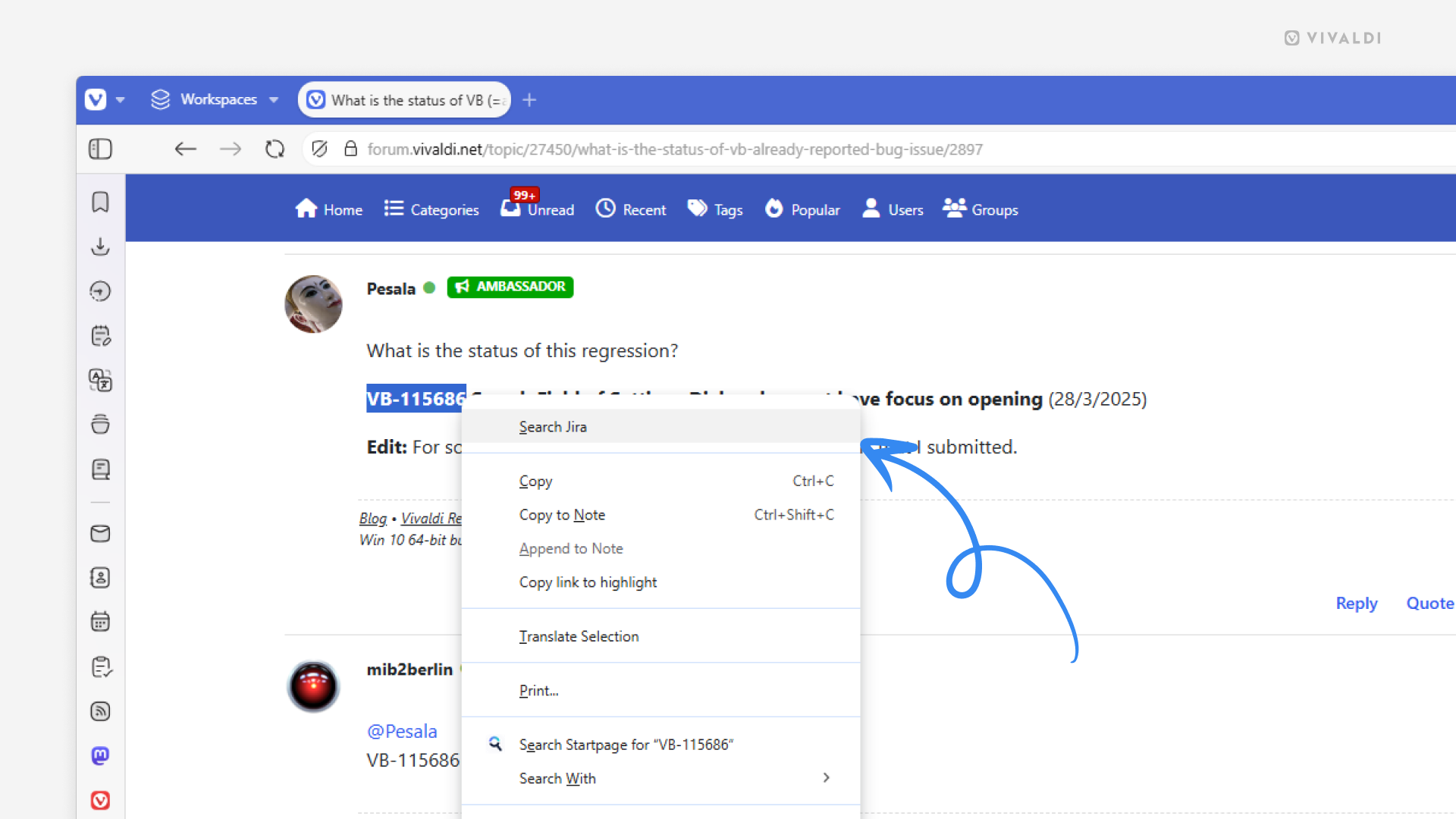Image resolution: width=1456 pixels, height=819 pixels.
Task: Click the AMBASSADOR badge
Action: click(510, 287)
